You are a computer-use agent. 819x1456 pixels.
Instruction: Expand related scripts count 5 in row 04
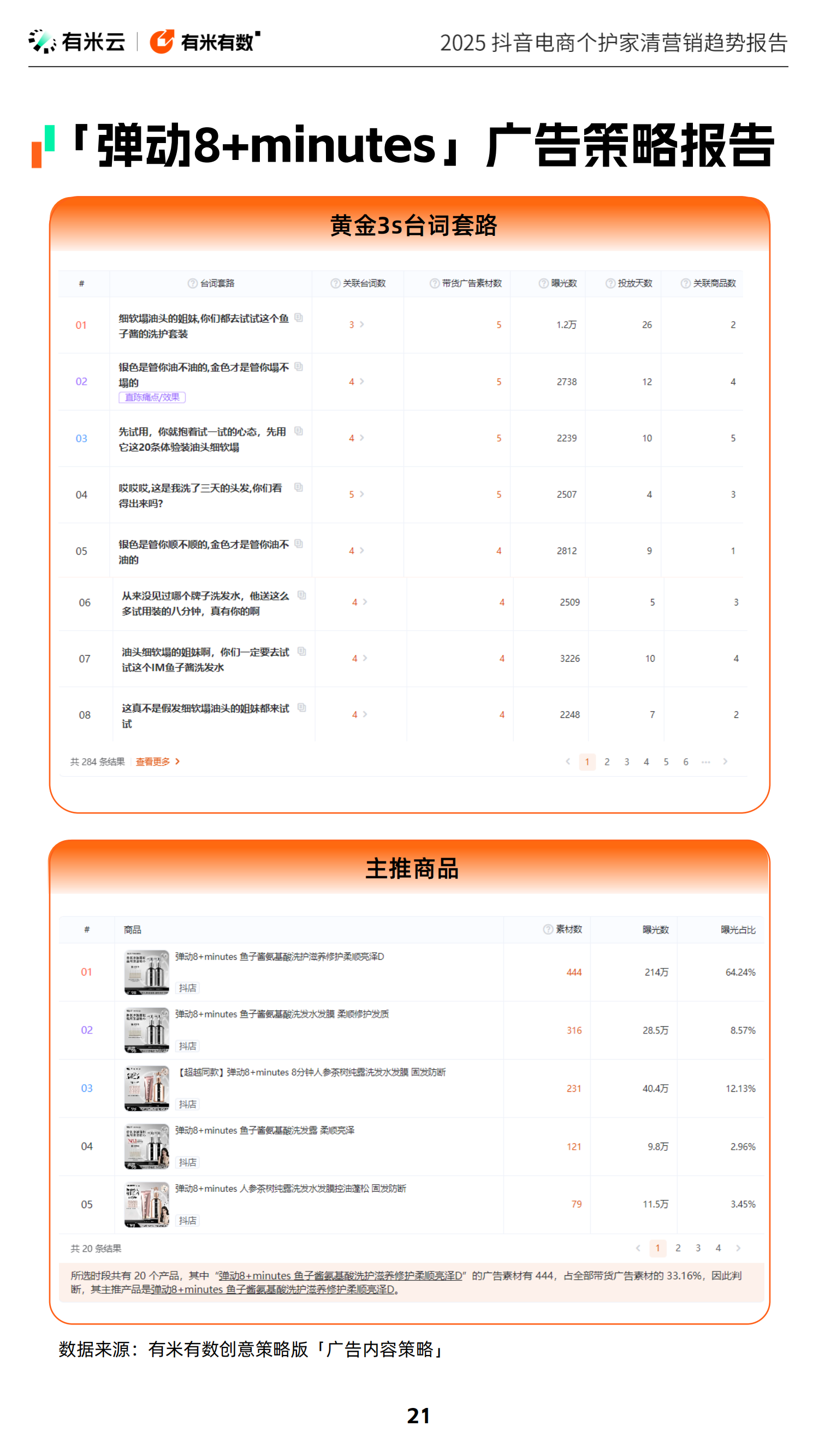(x=356, y=495)
